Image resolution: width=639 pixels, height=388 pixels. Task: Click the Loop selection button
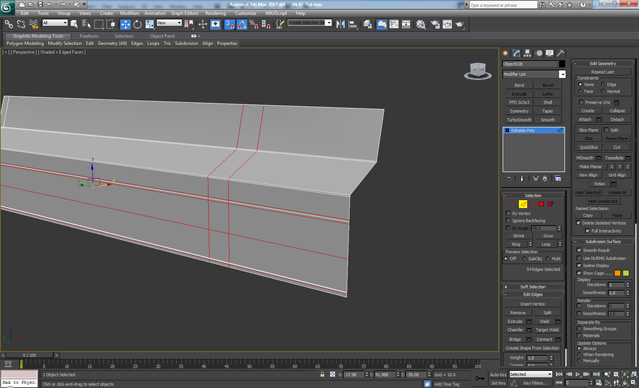click(546, 244)
